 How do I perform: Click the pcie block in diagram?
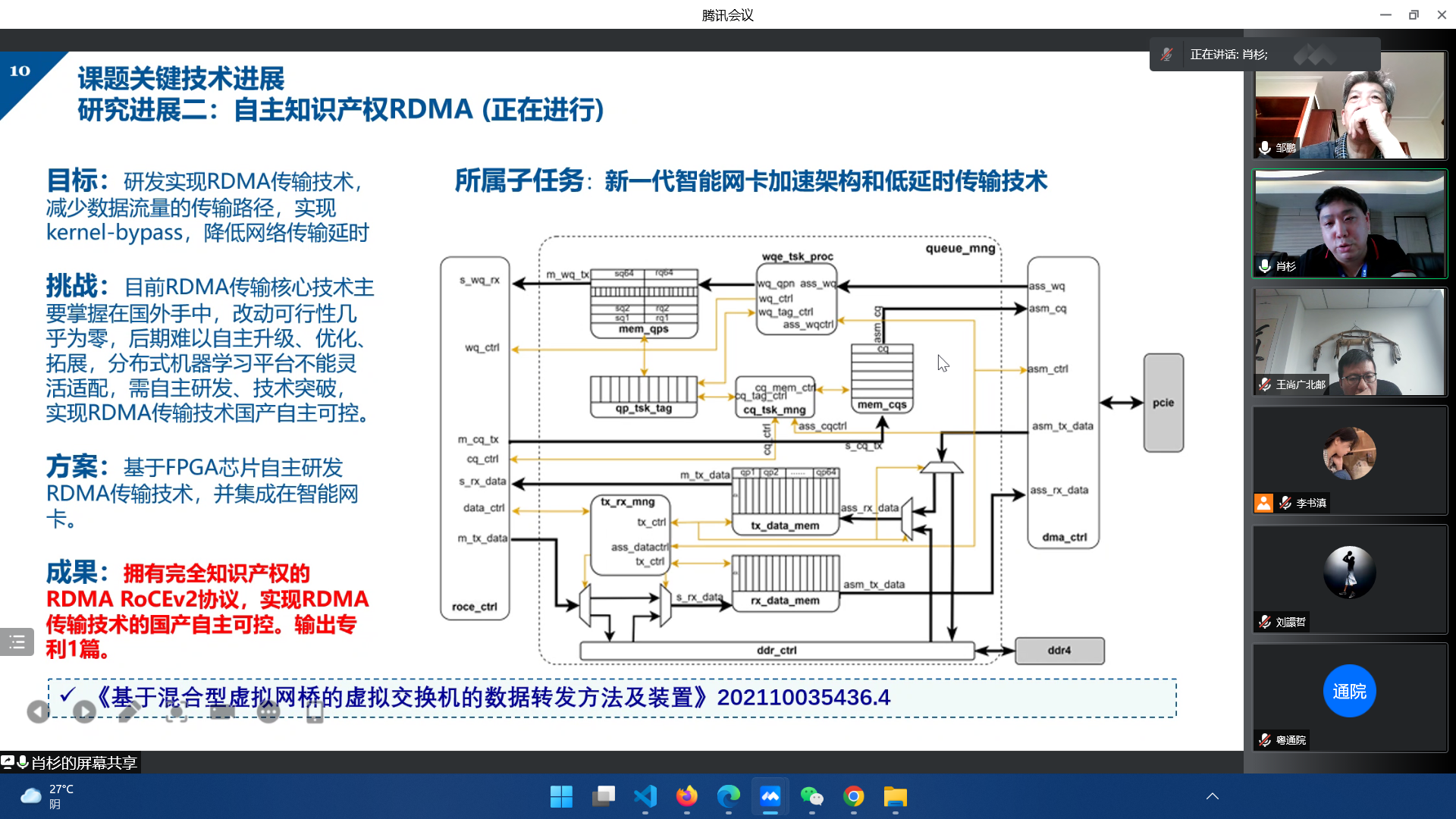tap(1163, 403)
